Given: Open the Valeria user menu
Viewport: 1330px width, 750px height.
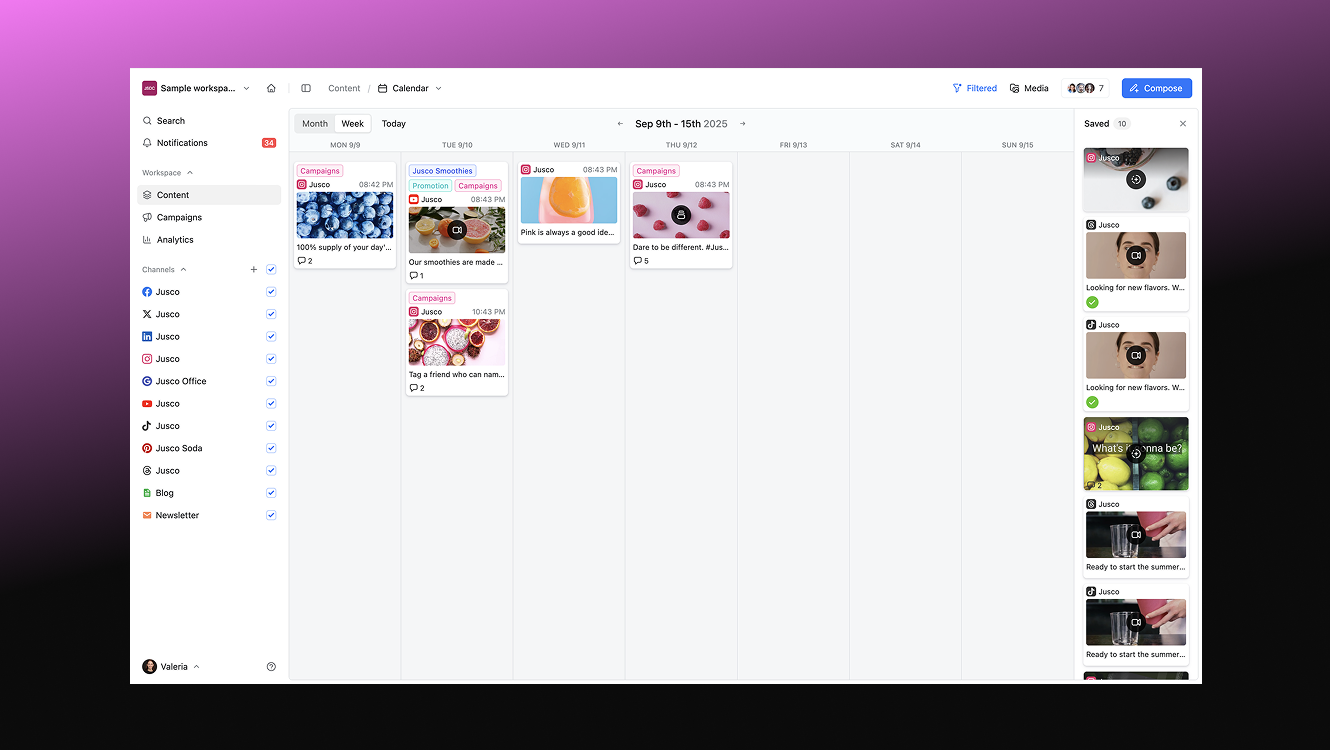Looking at the screenshot, I should (x=171, y=667).
